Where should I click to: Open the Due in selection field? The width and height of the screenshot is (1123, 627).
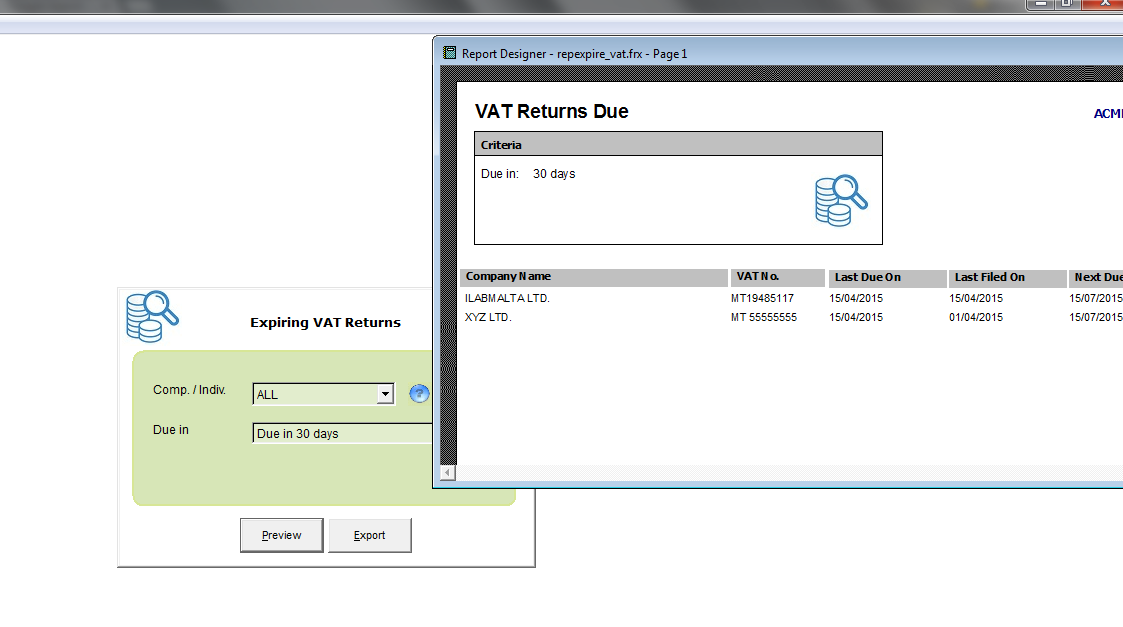pos(330,433)
